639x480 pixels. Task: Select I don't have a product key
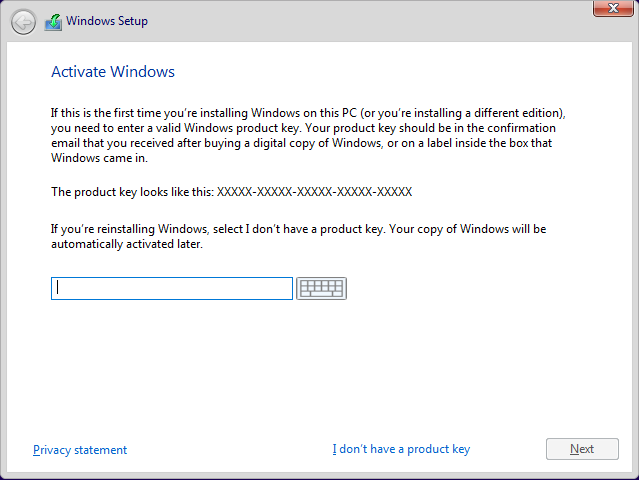(401, 449)
